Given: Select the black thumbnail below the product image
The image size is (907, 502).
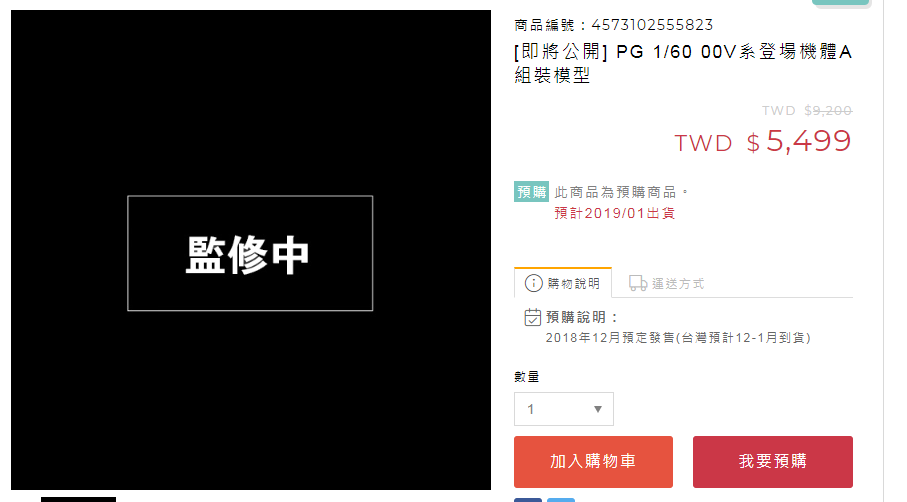Looking at the screenshot, I should pos(78,499).
